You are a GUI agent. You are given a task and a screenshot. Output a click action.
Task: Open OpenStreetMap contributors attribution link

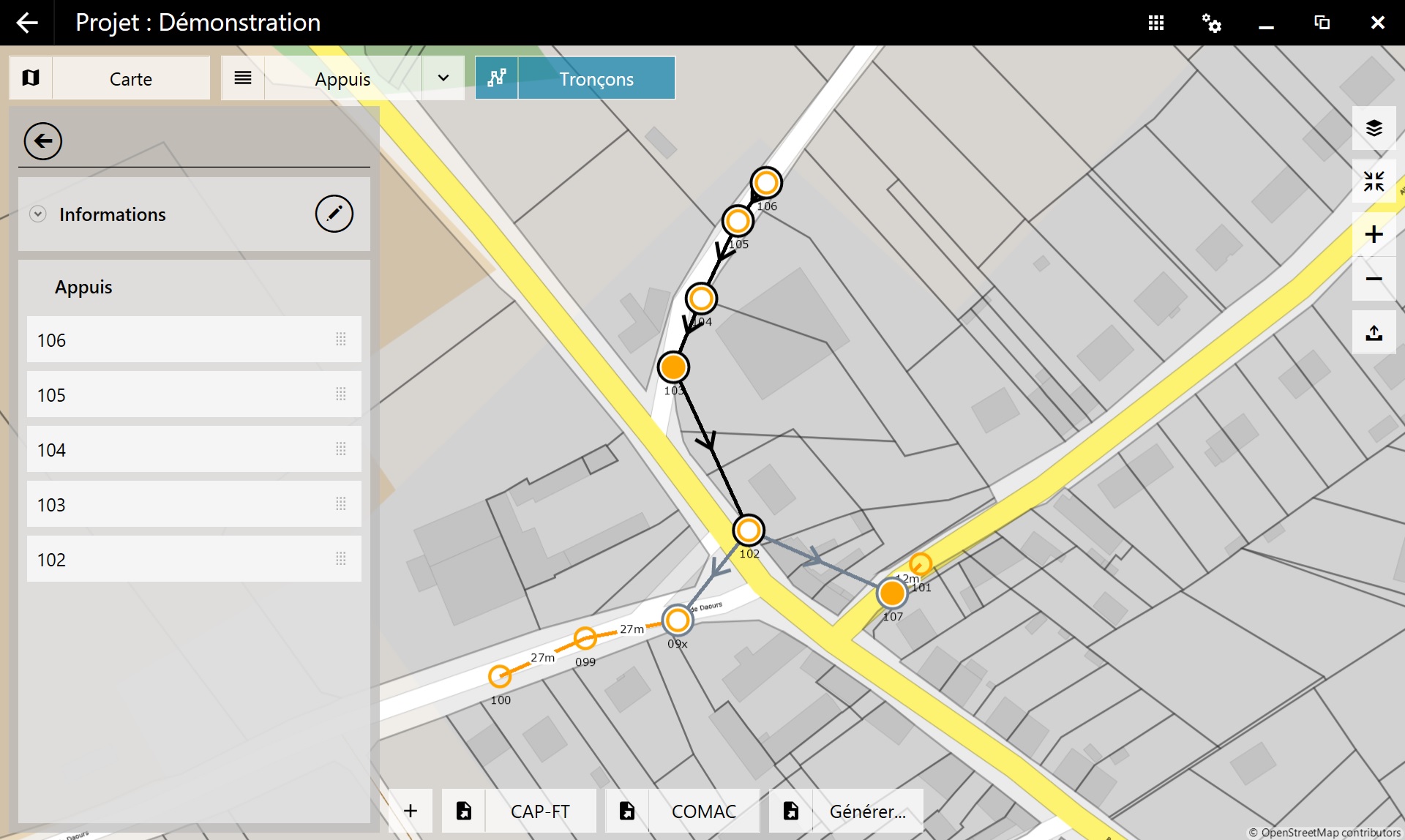point(1324,833)
